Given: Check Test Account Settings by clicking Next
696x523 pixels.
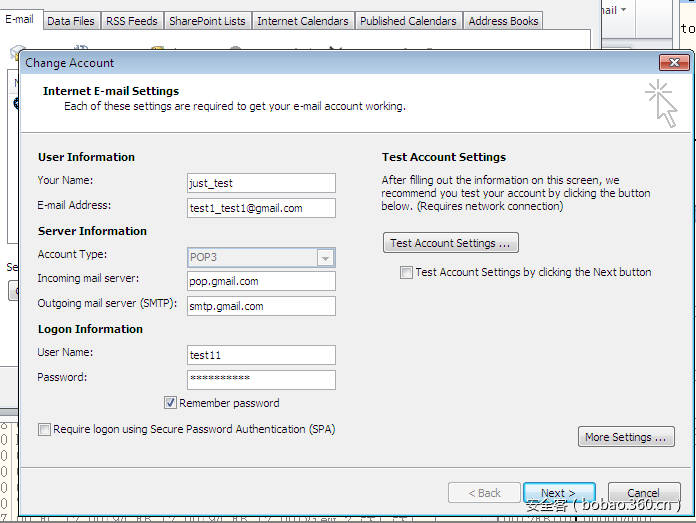Looking at the screenshot, I should coord(406,272).
